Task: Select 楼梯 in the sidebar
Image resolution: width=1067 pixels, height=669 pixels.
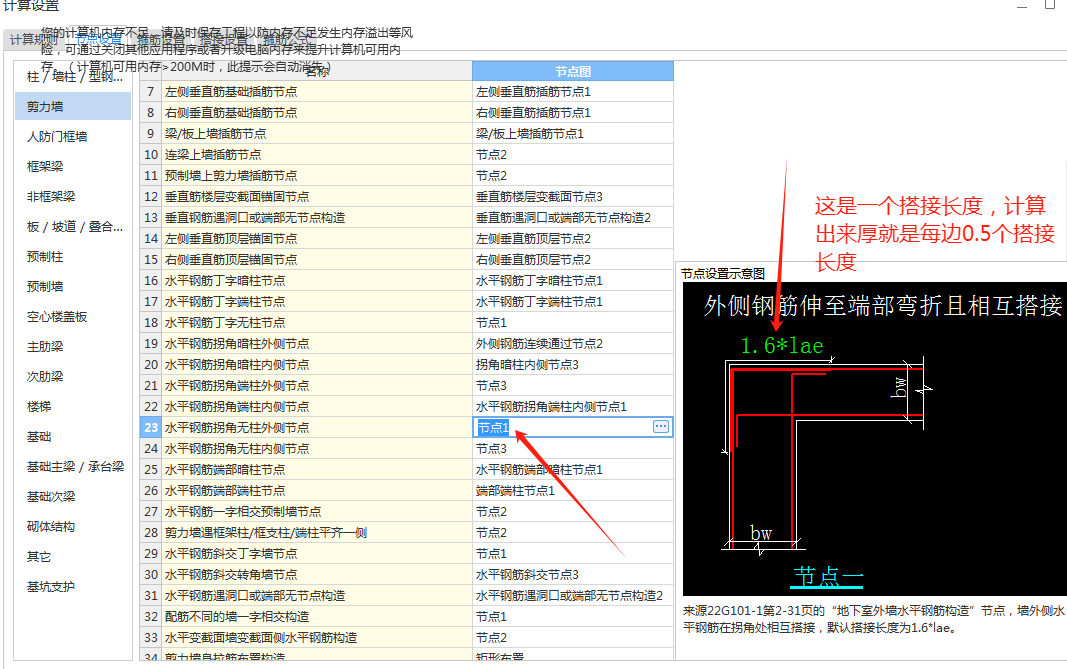Action: [73, 406]
